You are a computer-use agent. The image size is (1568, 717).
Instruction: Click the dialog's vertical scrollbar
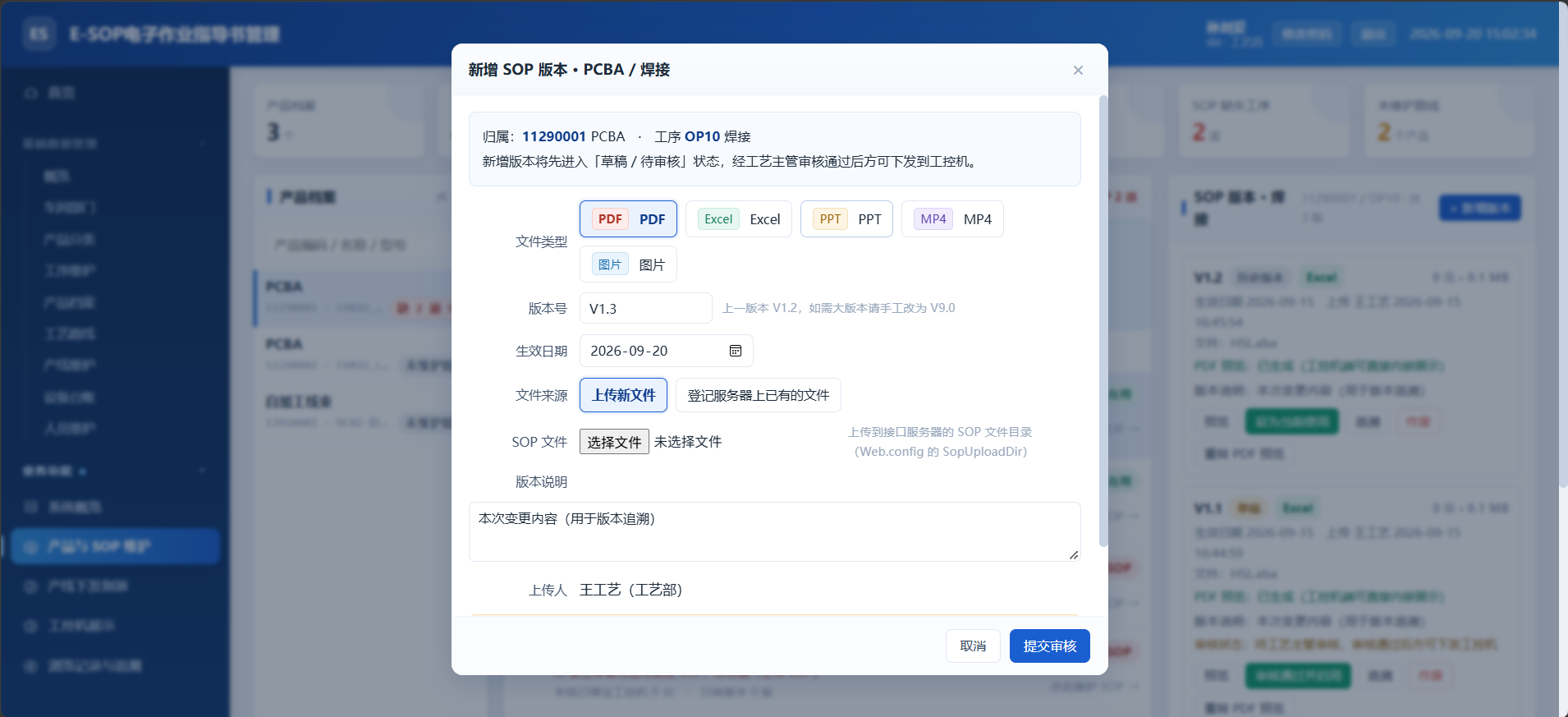pos(1103,320)
